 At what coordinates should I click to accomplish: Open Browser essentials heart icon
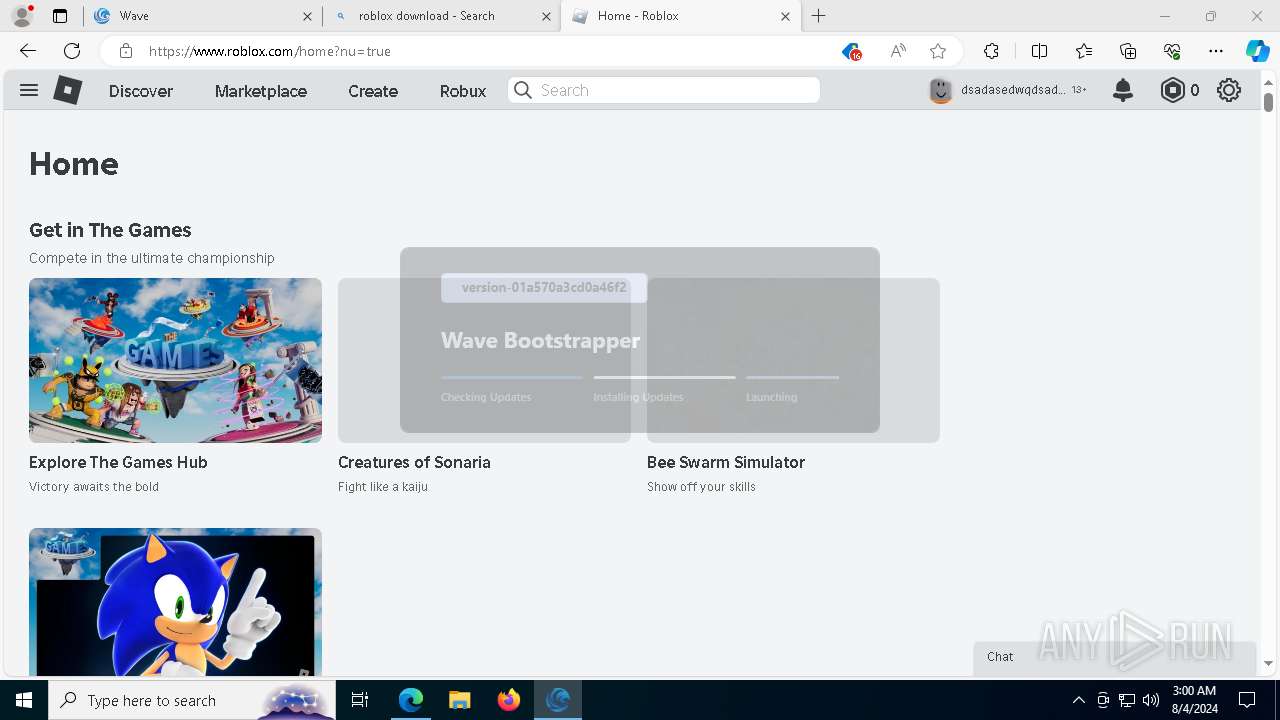click(1172, 51)
